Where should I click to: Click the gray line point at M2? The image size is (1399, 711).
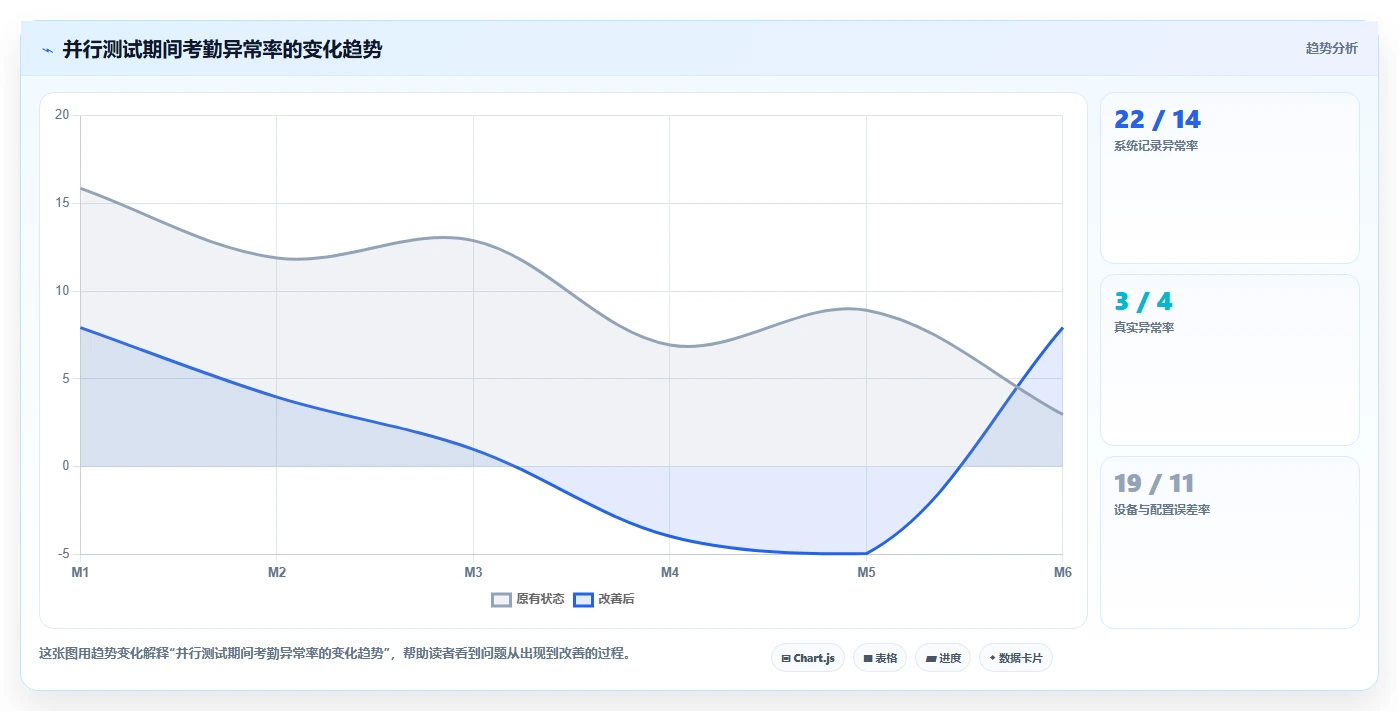(x=277, y=258)
